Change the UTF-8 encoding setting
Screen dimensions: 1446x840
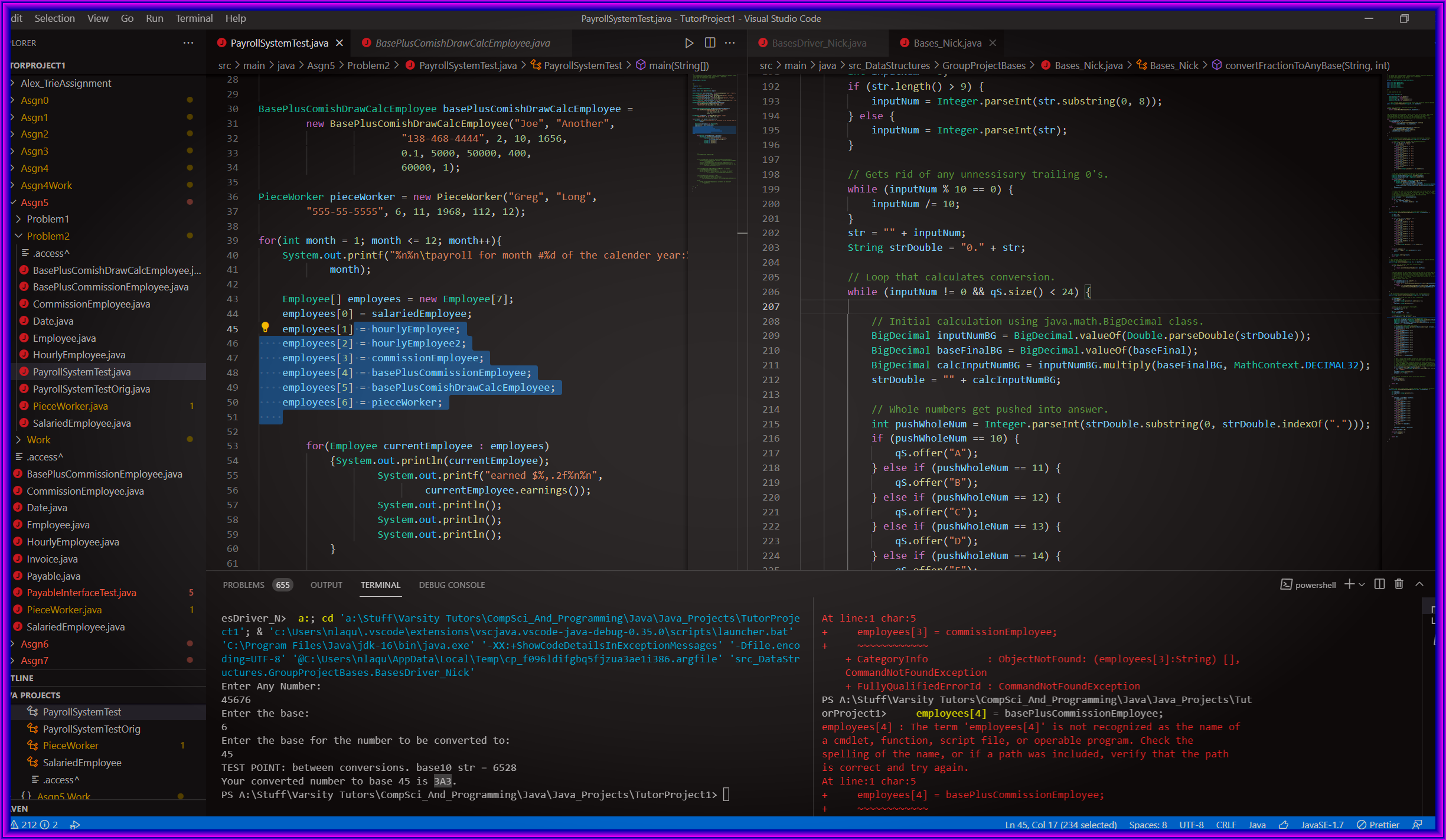[x=1191, y=825]
